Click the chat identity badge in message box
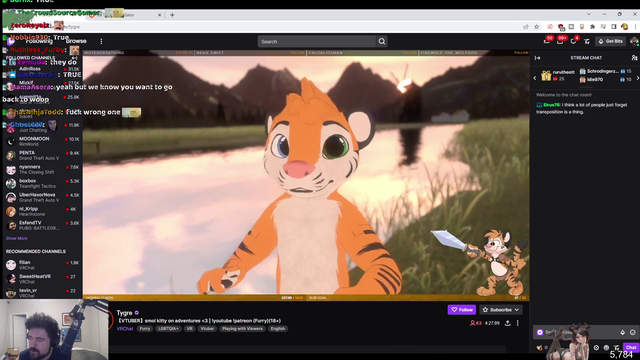Screen dimensions: 640x360 point(540,332)
